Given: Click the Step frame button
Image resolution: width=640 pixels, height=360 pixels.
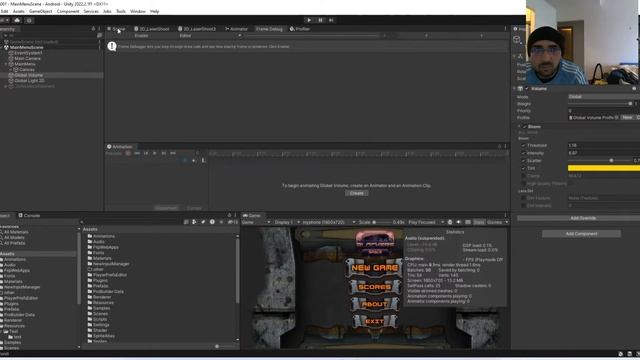Looking at the screenshot, I should (331, 20).
